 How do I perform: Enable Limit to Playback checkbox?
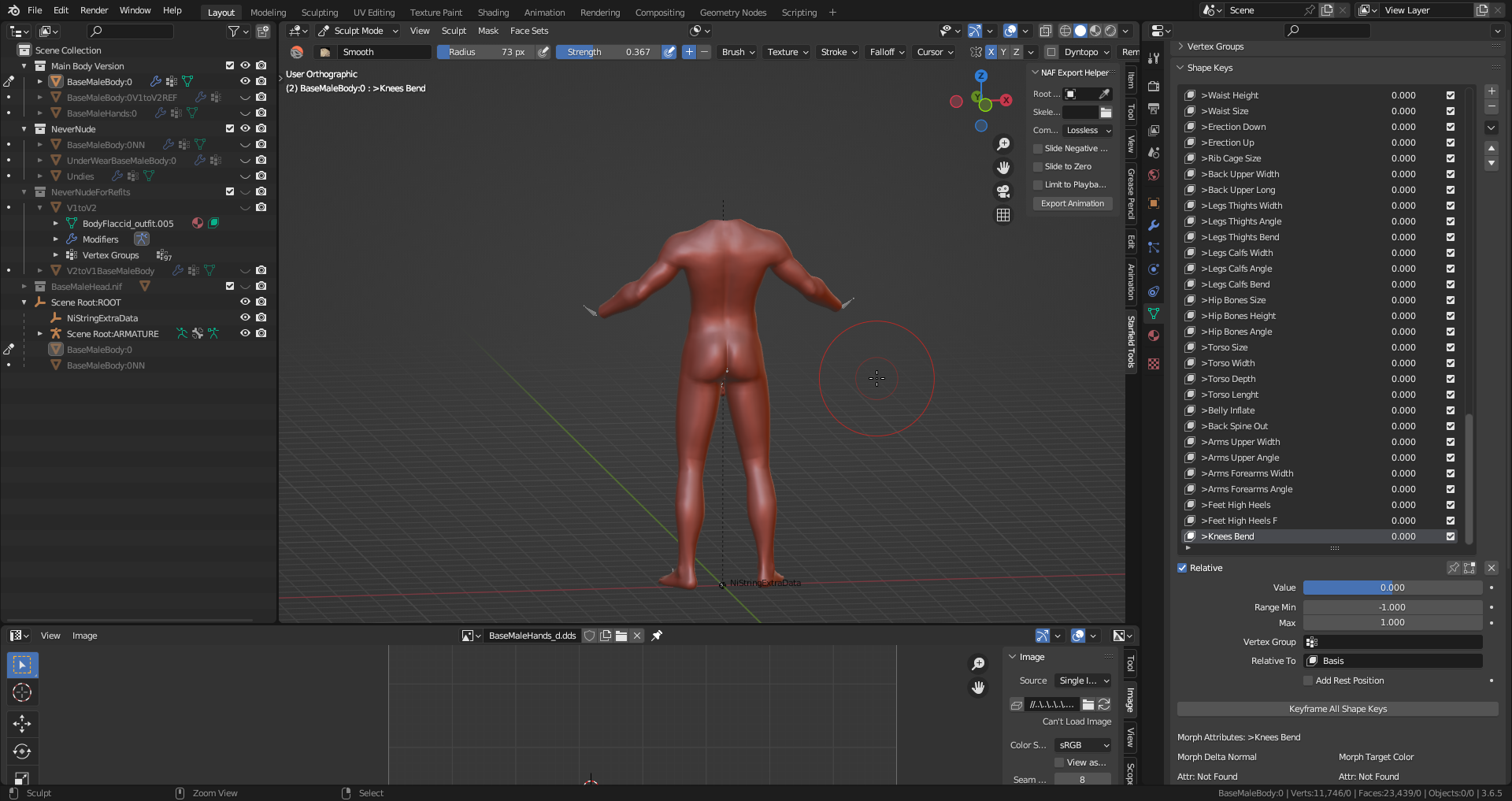click(x=1038, y=184)
